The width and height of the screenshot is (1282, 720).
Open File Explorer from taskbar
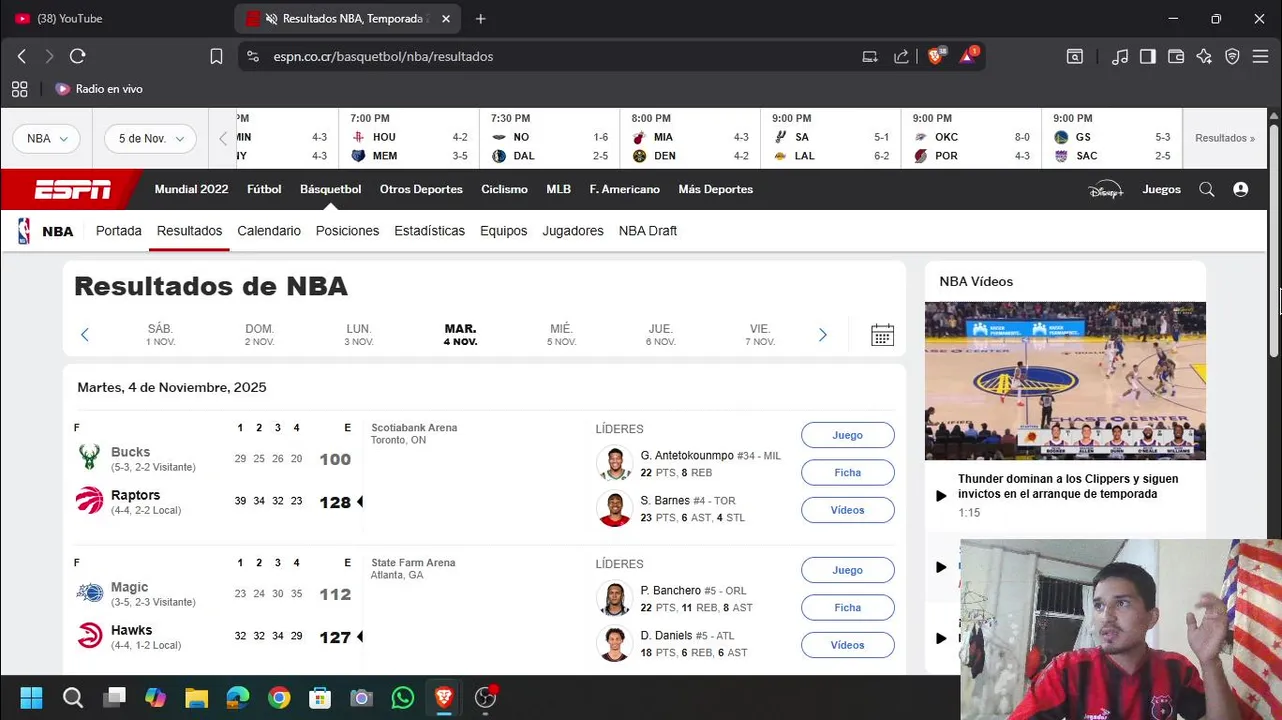pyautogui.click(x=196, y=698)
